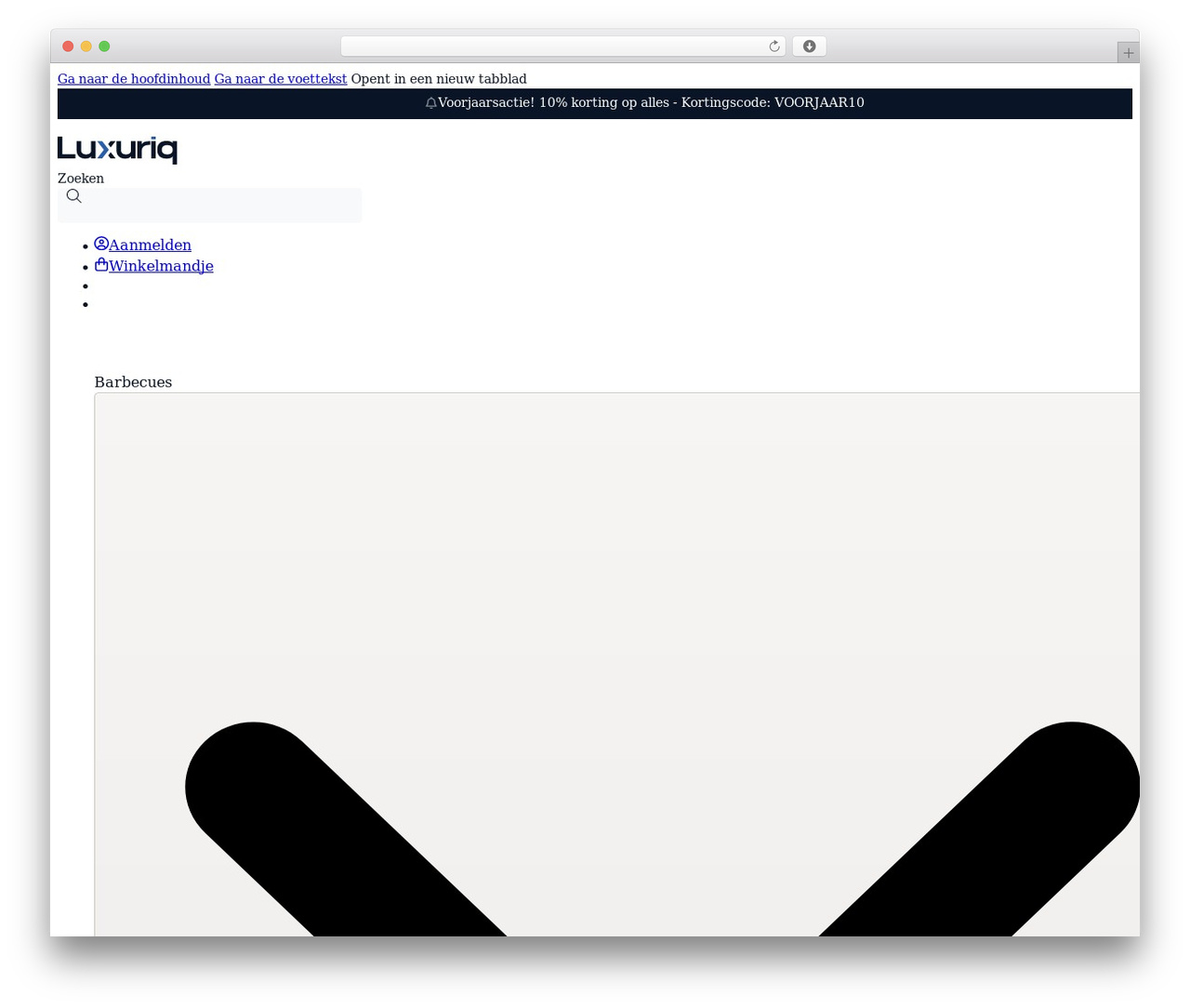Open the Aanmelden login link

[150, 245]
